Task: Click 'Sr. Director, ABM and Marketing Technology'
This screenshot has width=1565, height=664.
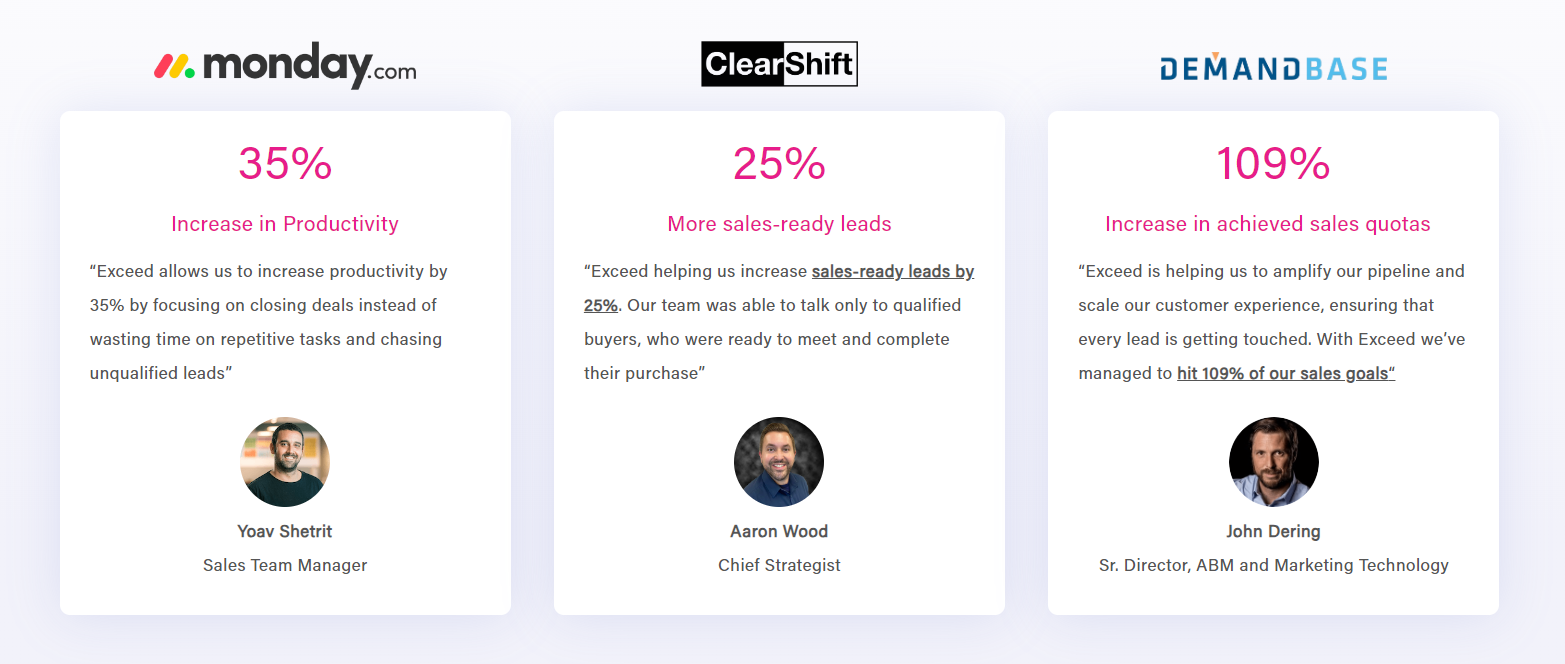Action: tap(1273, 565)
